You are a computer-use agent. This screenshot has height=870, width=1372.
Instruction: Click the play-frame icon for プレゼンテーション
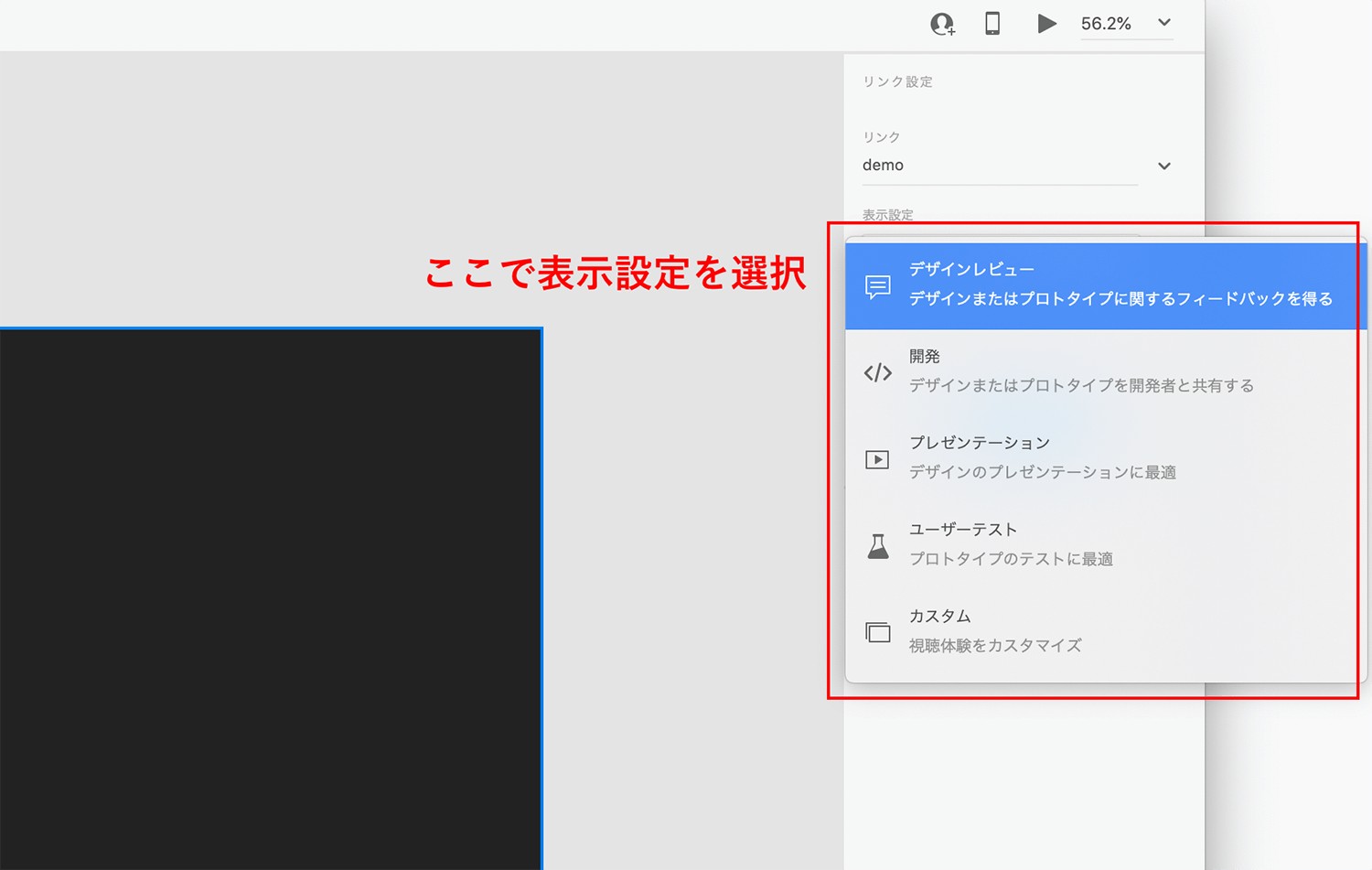coord(877,459)
